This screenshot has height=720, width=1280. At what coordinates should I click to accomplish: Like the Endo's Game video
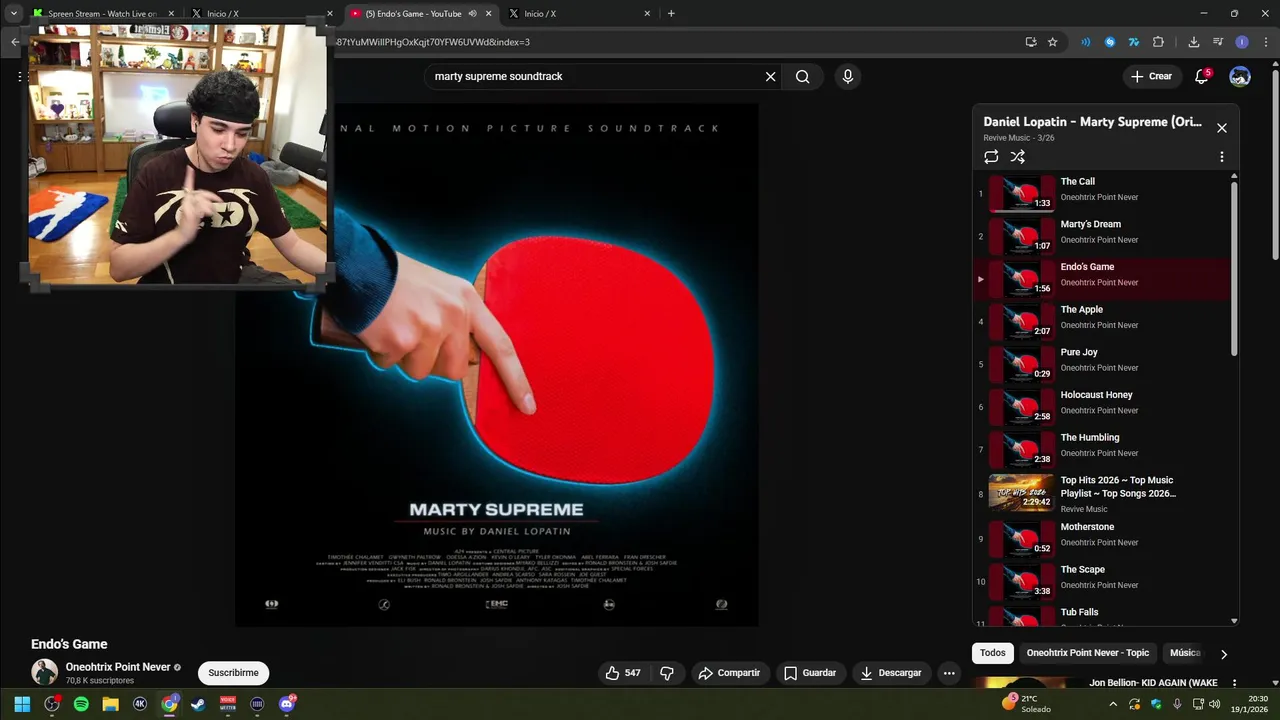coord(623,673)
